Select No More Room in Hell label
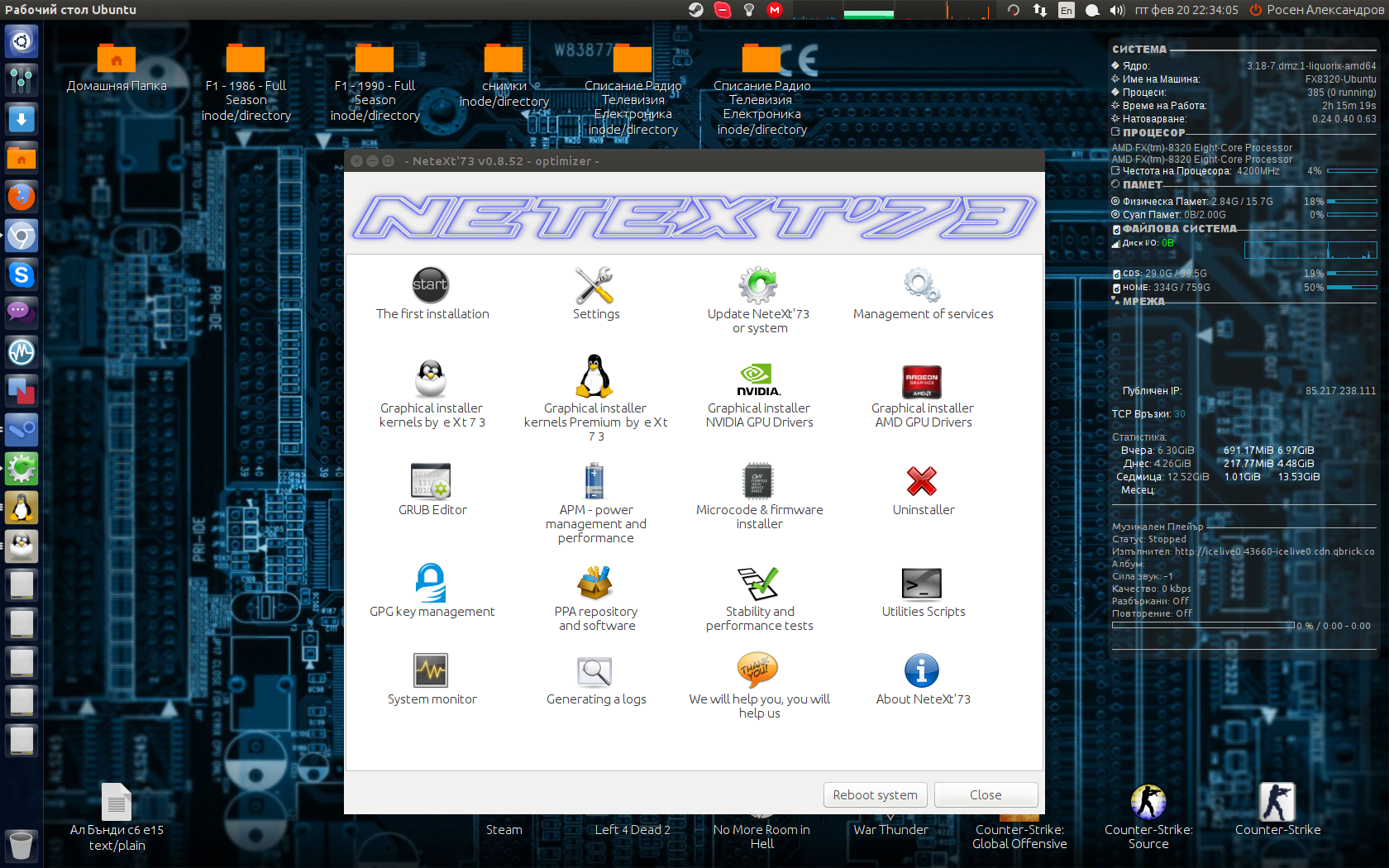 [761, 837]
